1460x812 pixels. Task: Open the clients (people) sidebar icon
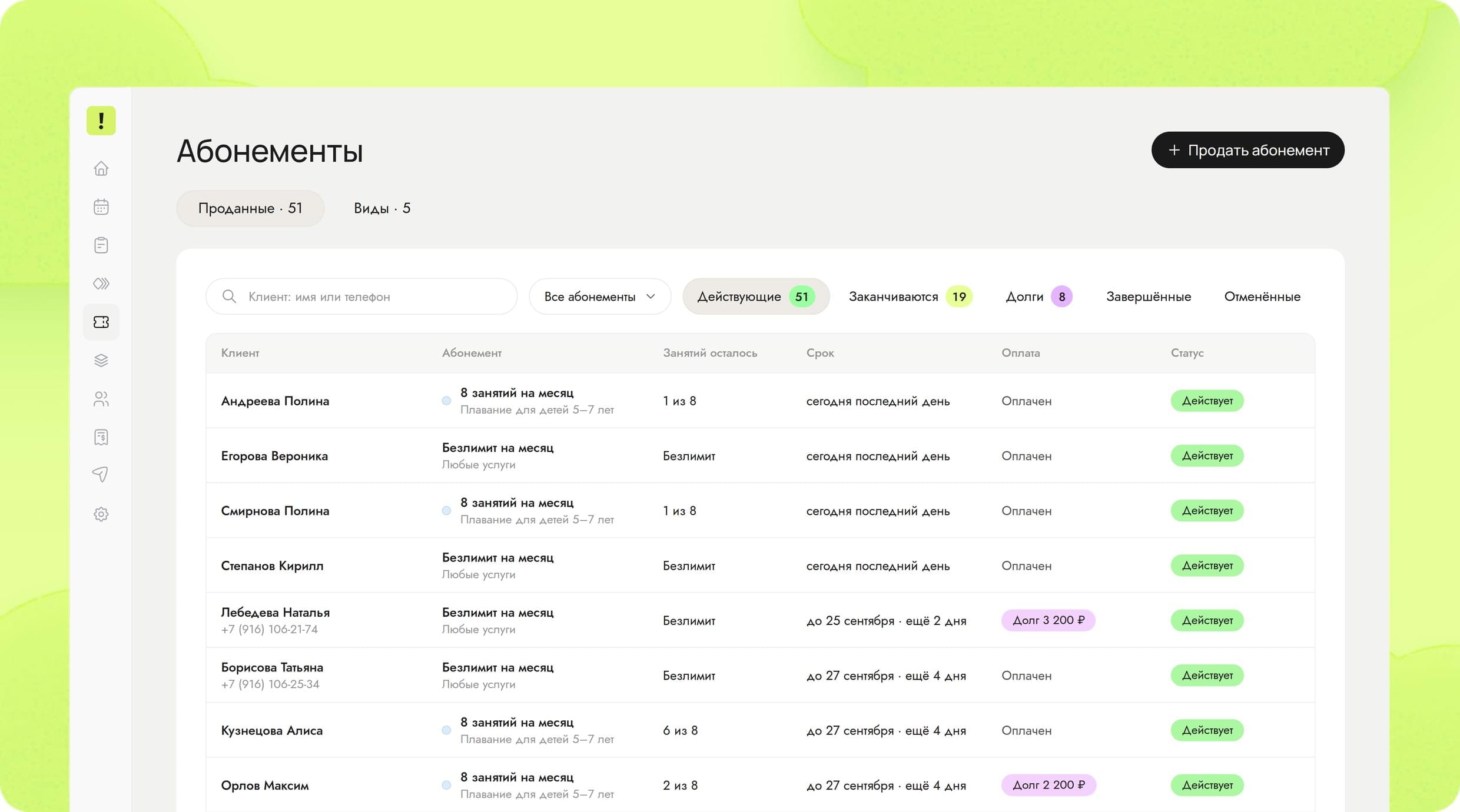tap(101, 399)
